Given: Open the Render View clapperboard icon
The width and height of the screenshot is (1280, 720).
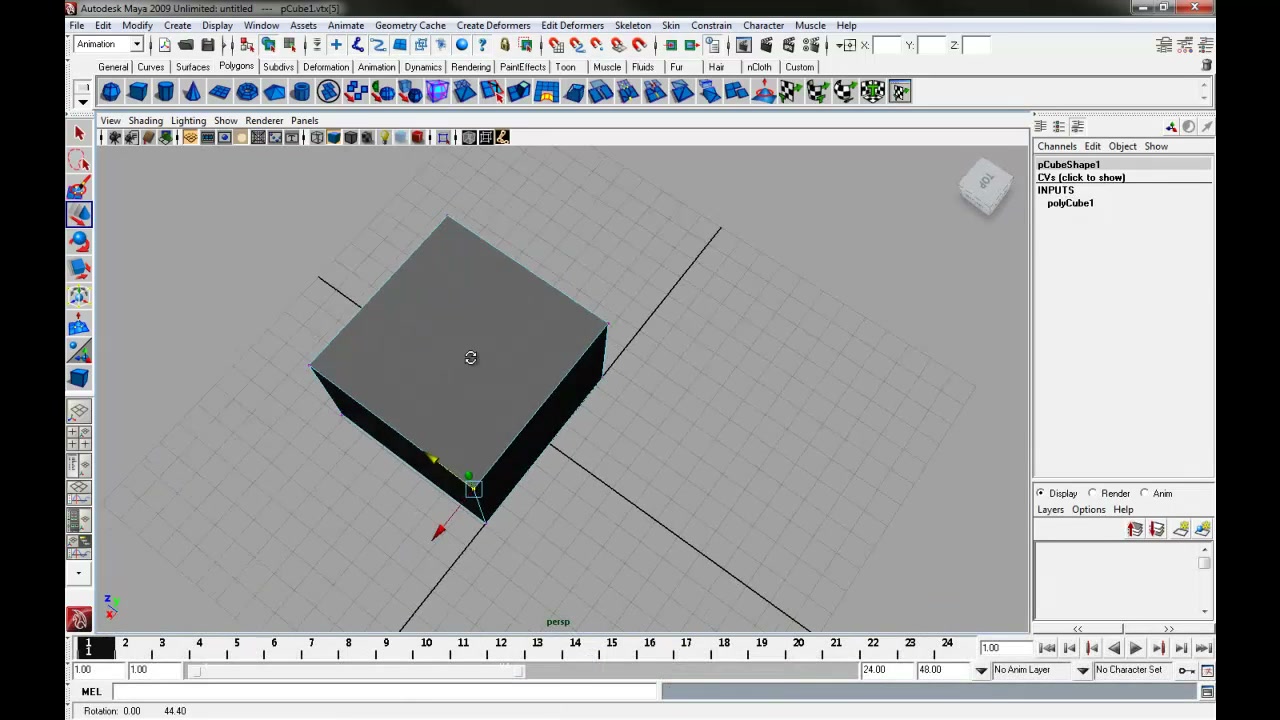Looking at the screenshot, I should click(743, 45).
